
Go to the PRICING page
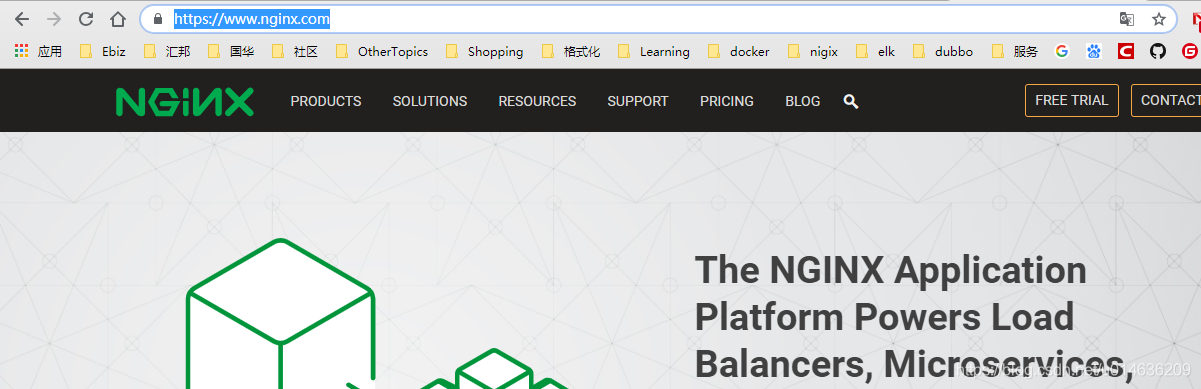[x=727, y=101]
